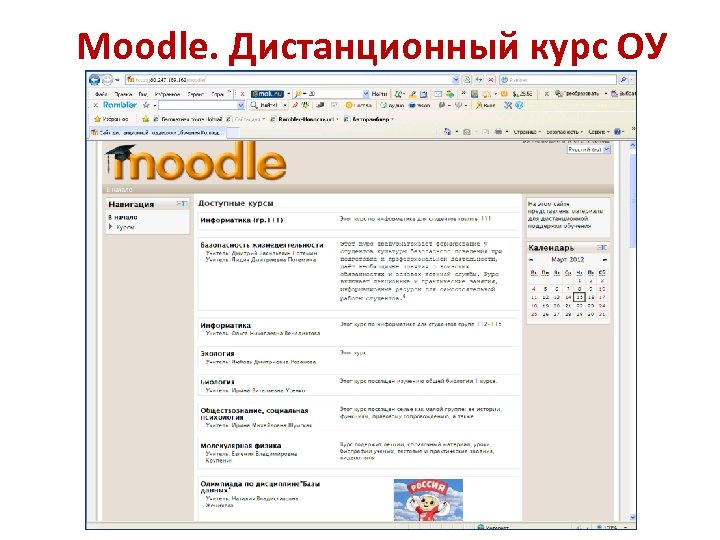Click the Rambler toolbar search field
Image resolution: width=720 pixels, height=540 pixels.
198,106
